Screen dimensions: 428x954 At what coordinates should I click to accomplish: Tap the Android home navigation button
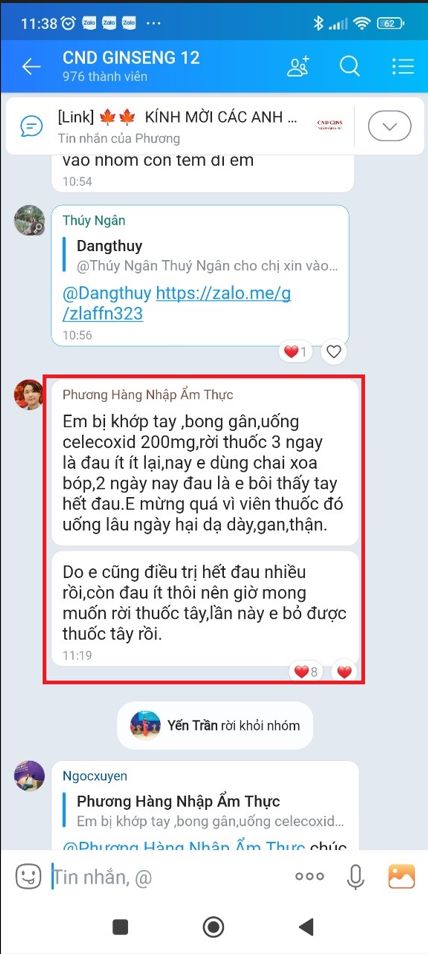[x=214, y=927]
